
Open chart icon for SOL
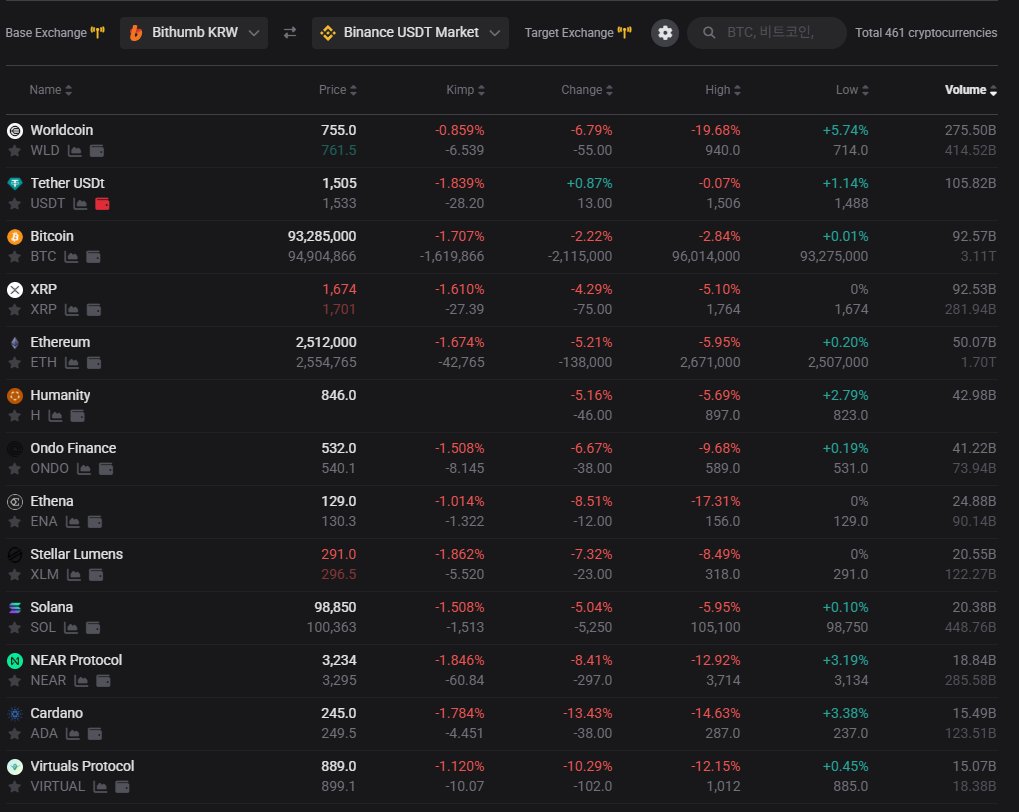tap(71, 628)
